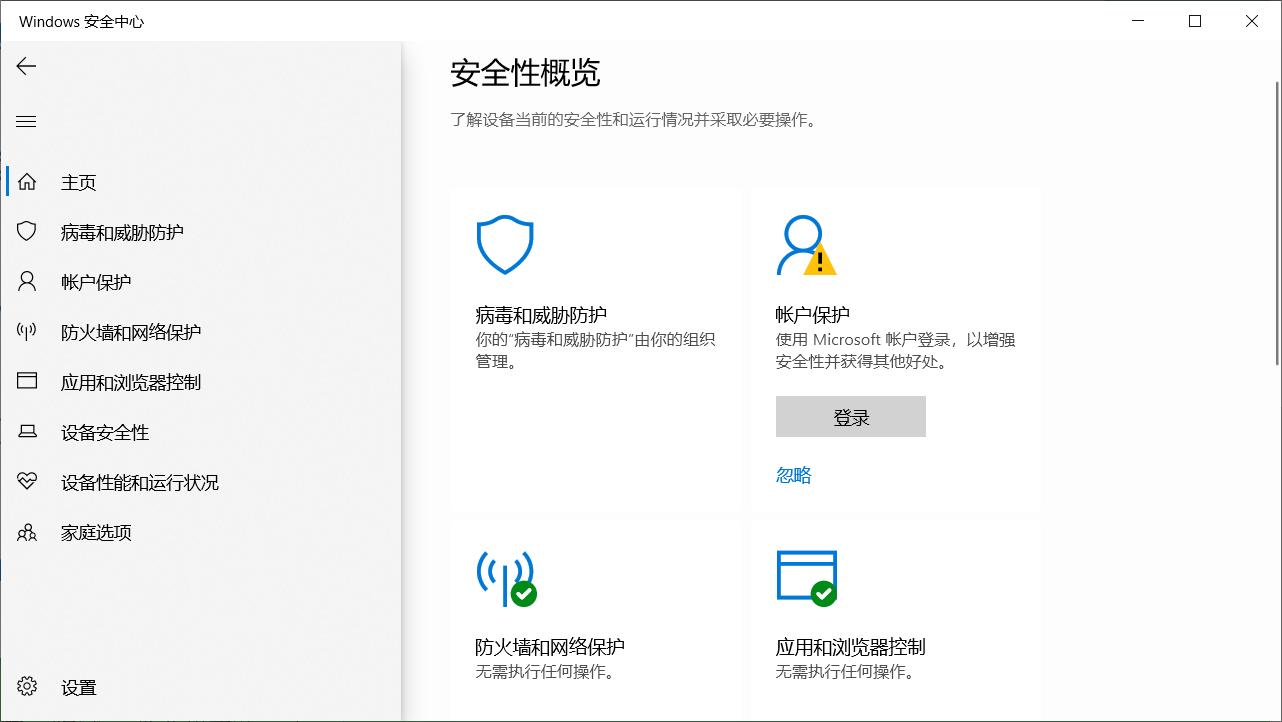Click the 登录 button to sign in

pos(850,416)
